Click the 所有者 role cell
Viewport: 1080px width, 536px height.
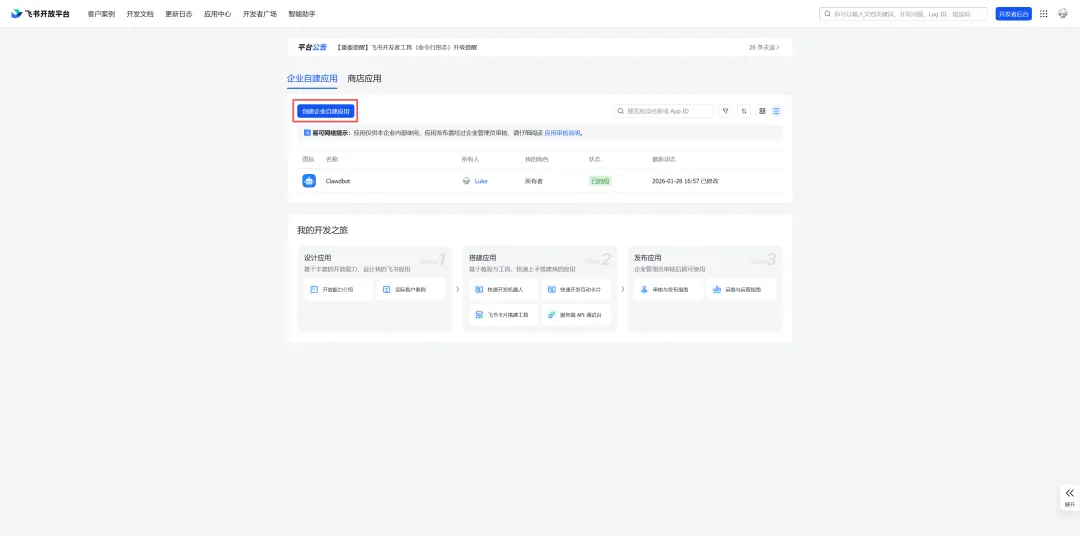[x=534, y=181]
